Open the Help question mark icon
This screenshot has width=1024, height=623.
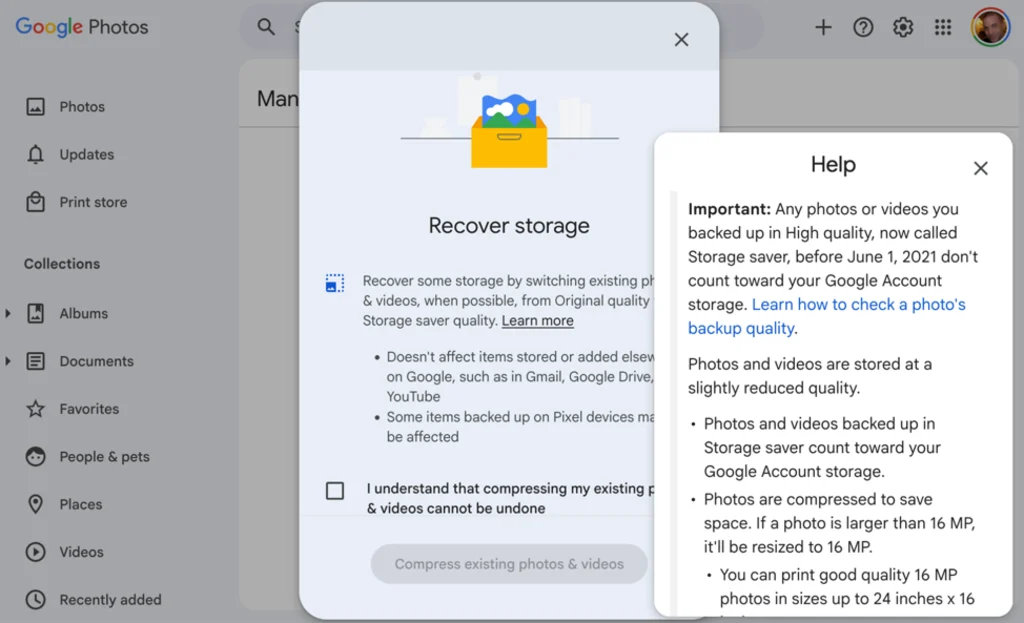coord(863,27)
